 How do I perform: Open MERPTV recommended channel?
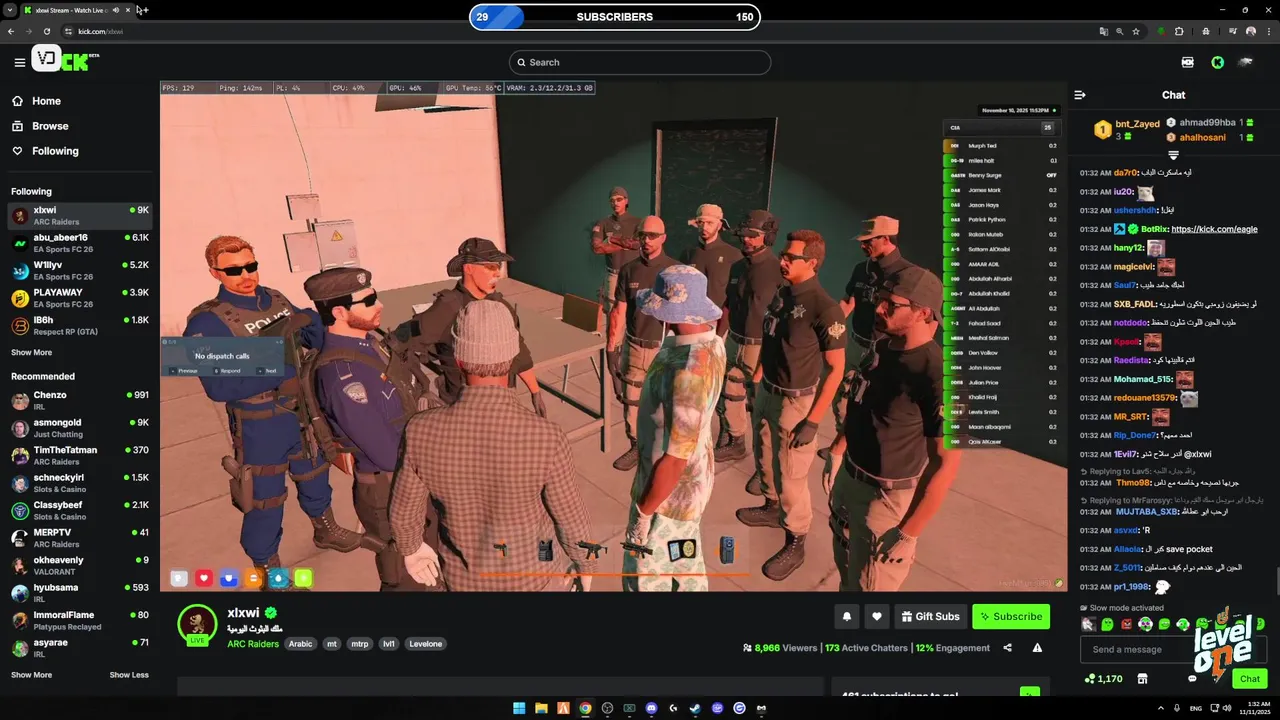click(x=80, y=538)
